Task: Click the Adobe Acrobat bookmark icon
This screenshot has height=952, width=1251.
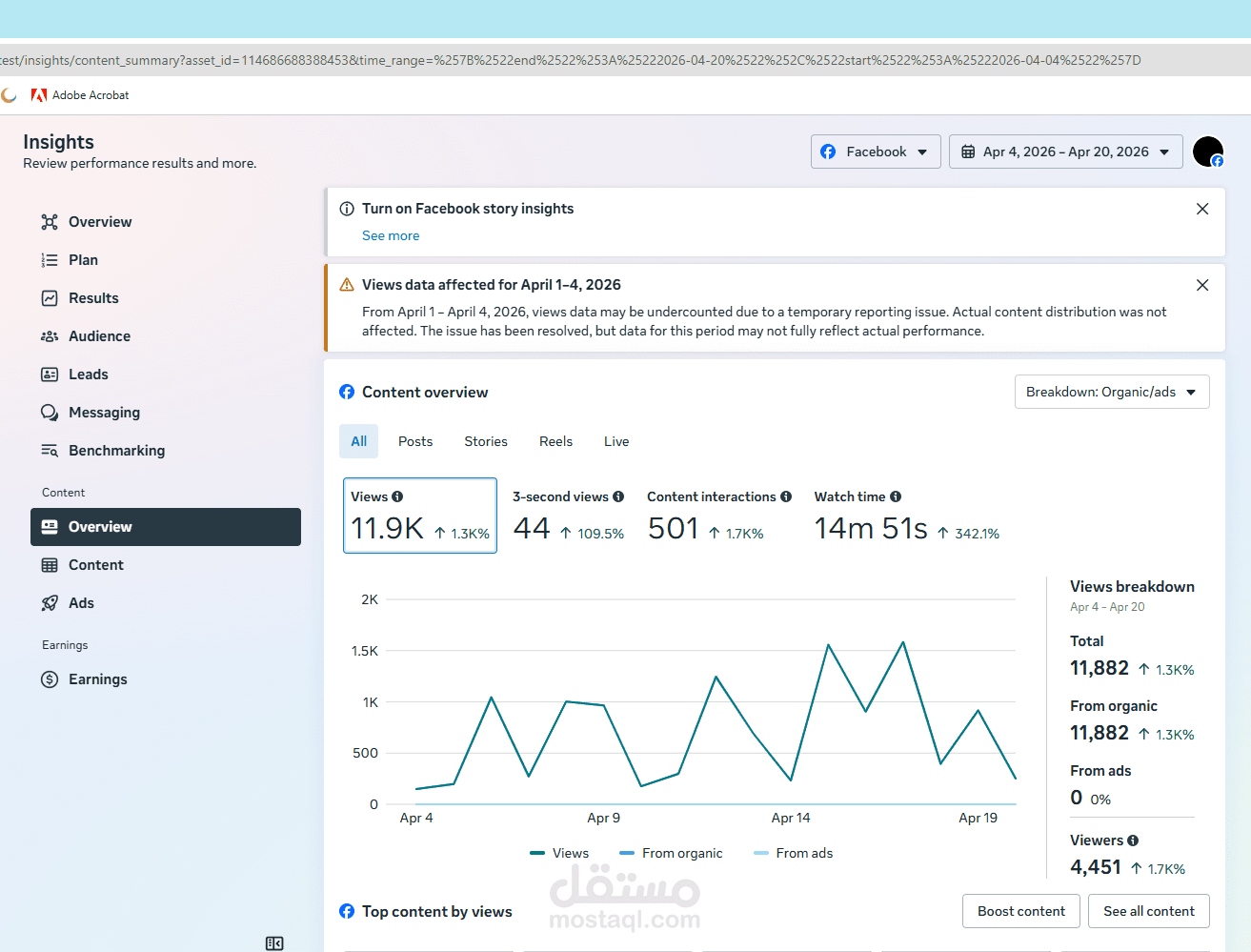Action: 39,95
